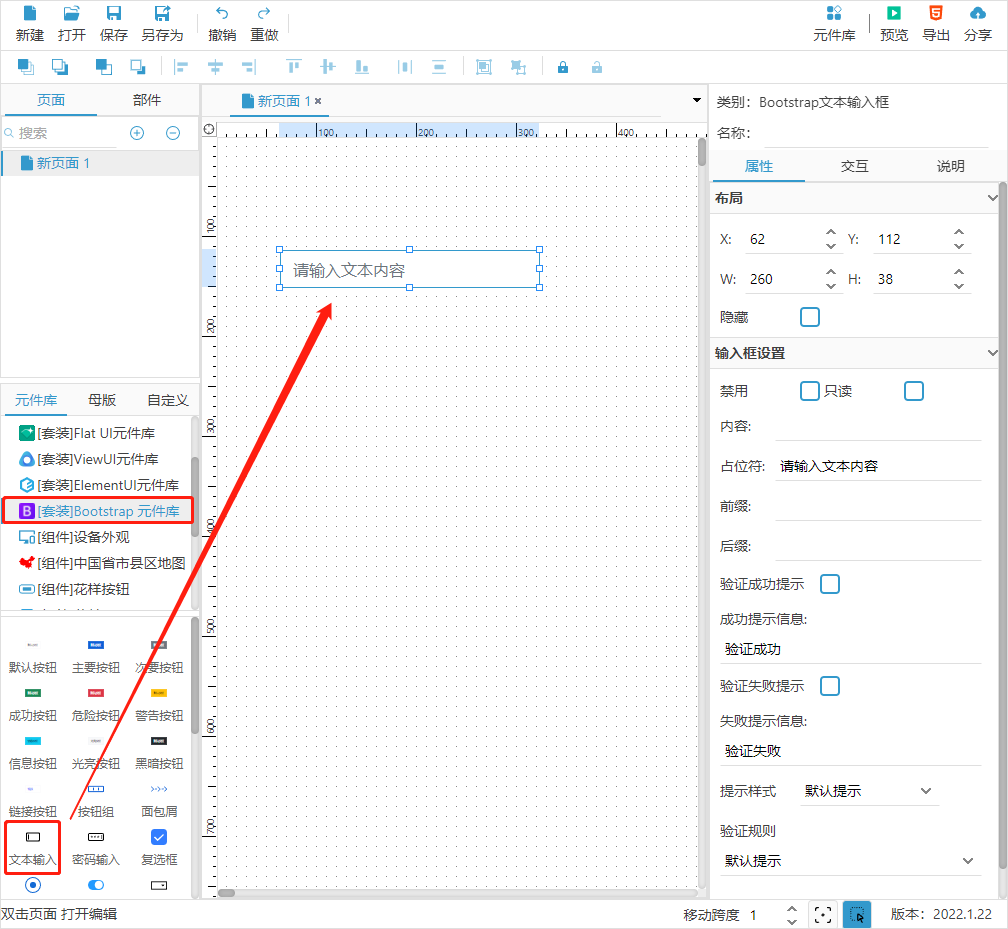The width and height of the screenshot is (1008, 929).
Task: Increase 移动跨度 stepper value
Action: (792, 908)
